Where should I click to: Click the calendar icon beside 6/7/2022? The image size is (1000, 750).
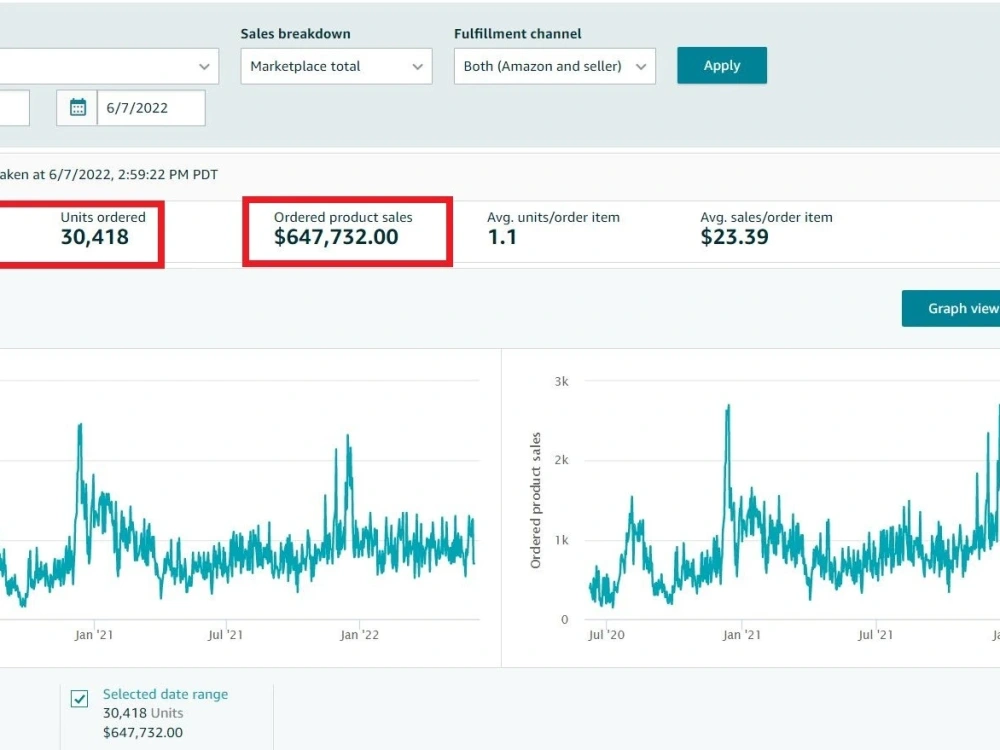tap(78, 107)
